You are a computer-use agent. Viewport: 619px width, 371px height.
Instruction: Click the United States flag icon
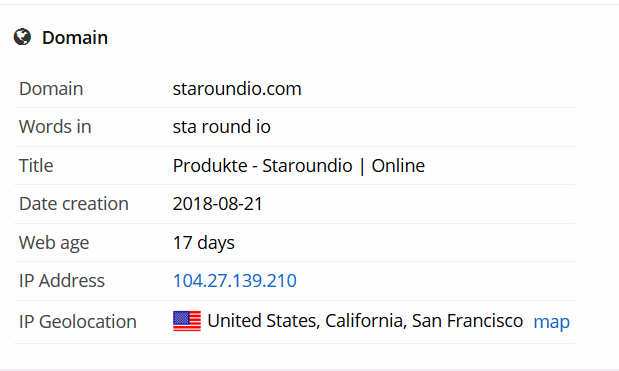(x=187, y=321)
